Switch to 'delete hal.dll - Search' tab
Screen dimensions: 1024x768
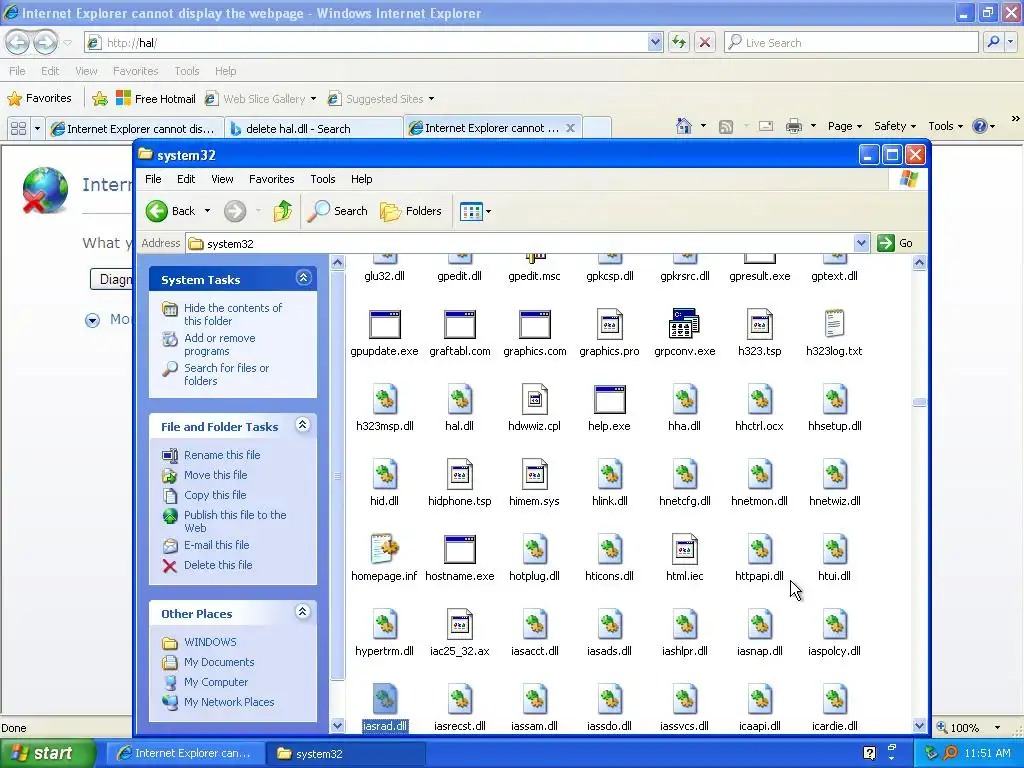[x=313, y=129]
